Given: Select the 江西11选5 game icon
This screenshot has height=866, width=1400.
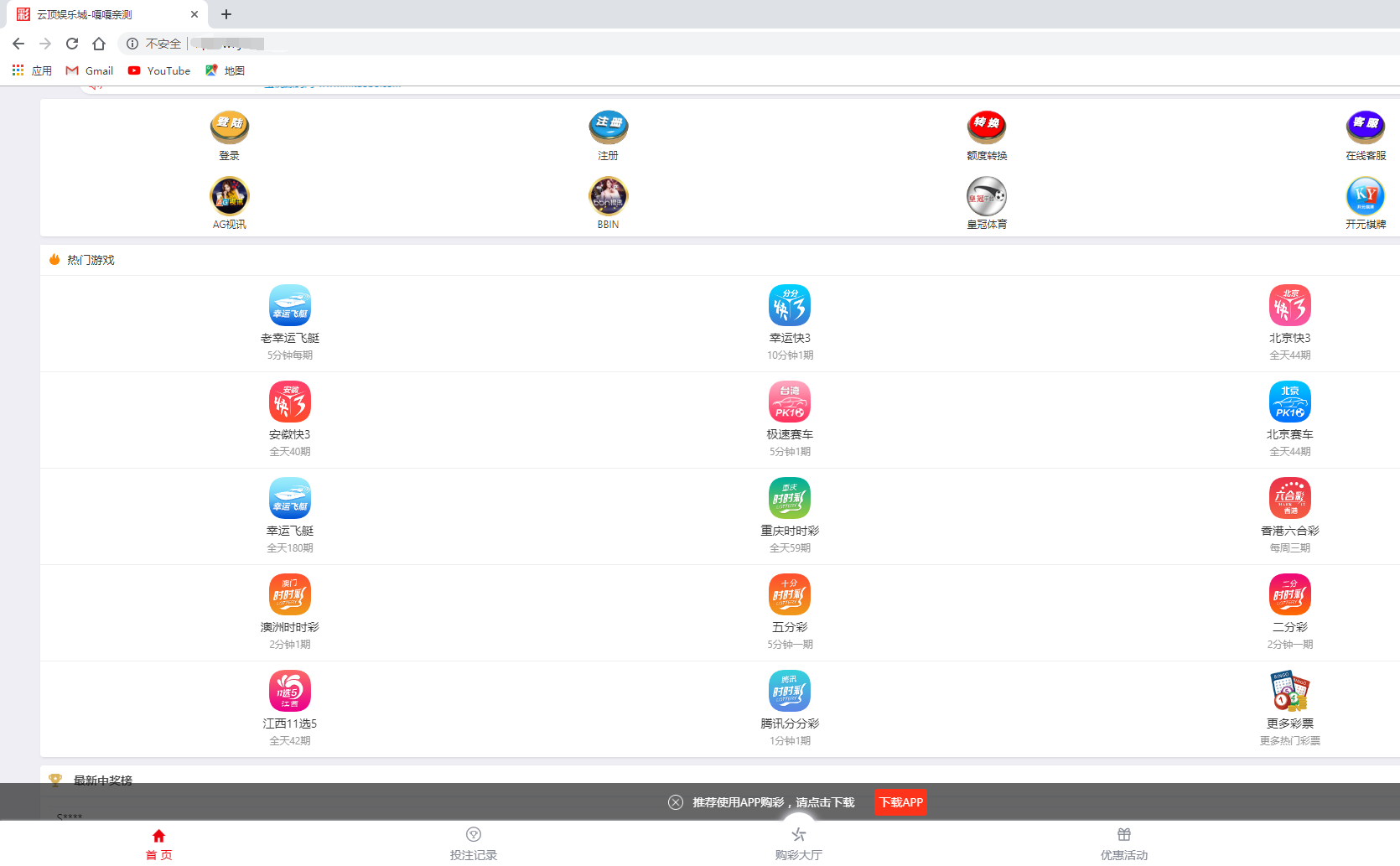Looking at the screenshot, I should [x=290, y=691].
